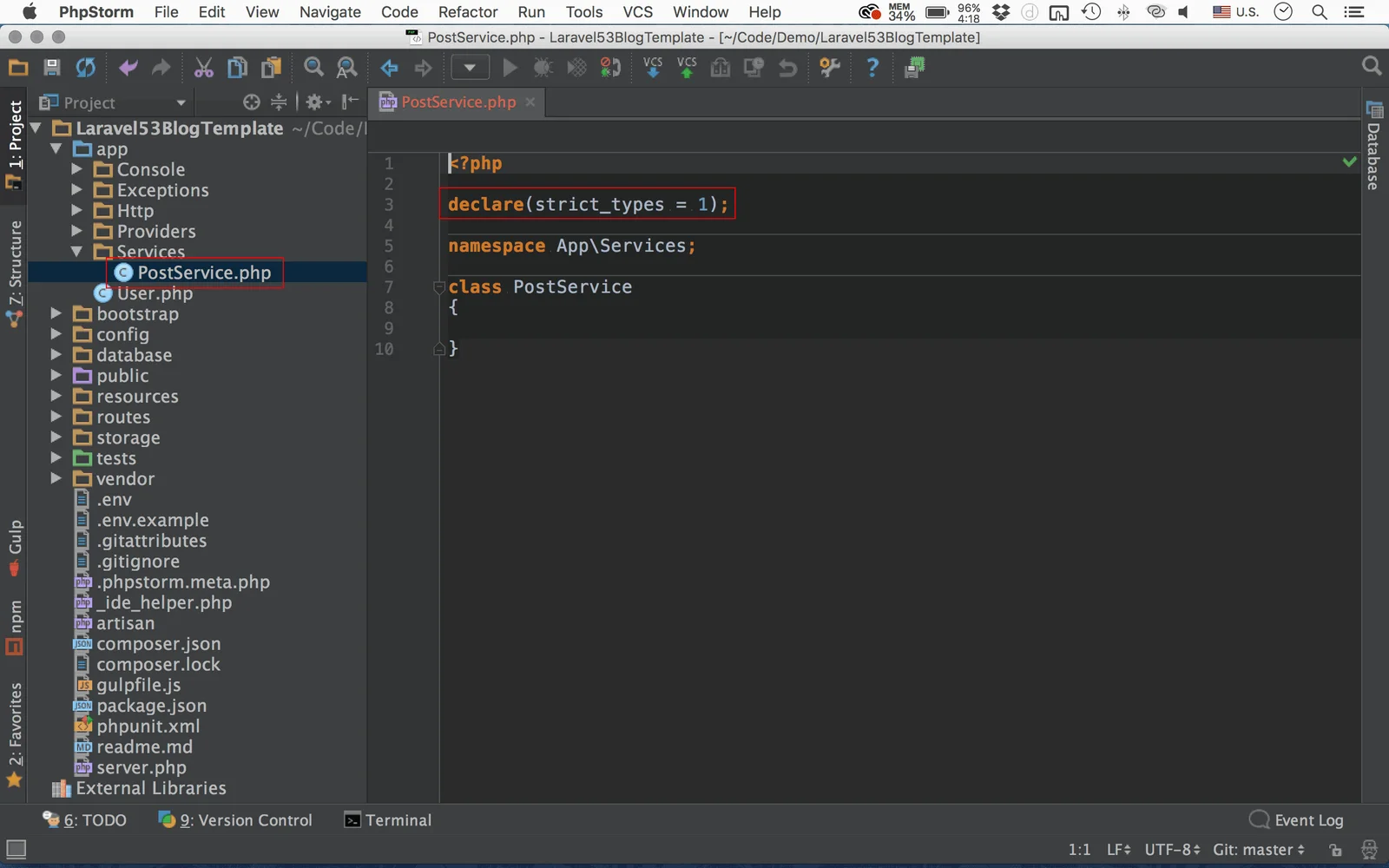Open Settings with the wrench icon
The image size is (1389, 868).
point(830,68)
